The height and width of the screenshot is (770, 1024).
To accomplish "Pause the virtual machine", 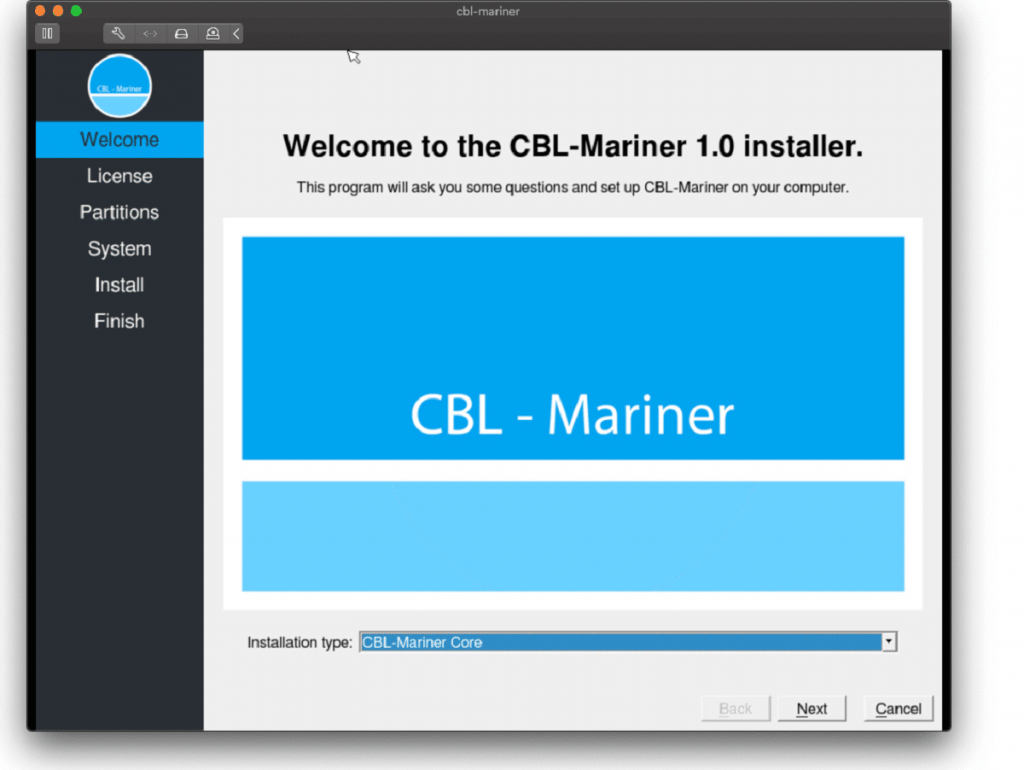I will [x=47, y=33].
